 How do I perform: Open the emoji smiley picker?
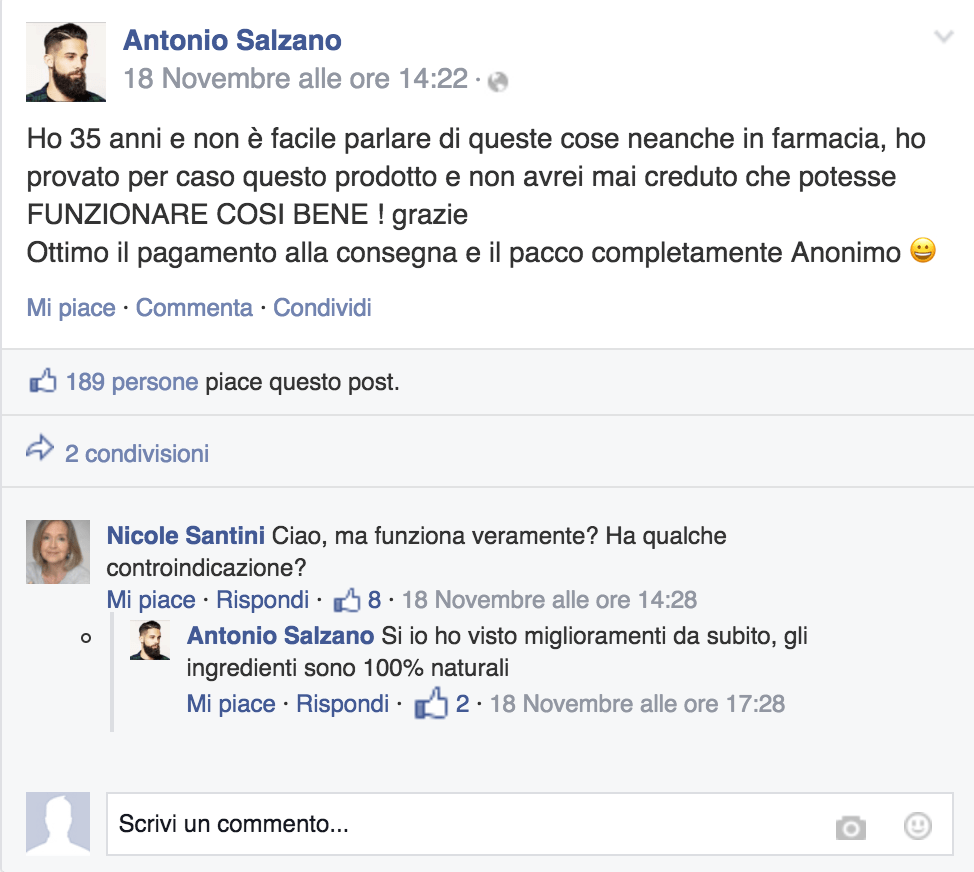[x=917, y=826]
